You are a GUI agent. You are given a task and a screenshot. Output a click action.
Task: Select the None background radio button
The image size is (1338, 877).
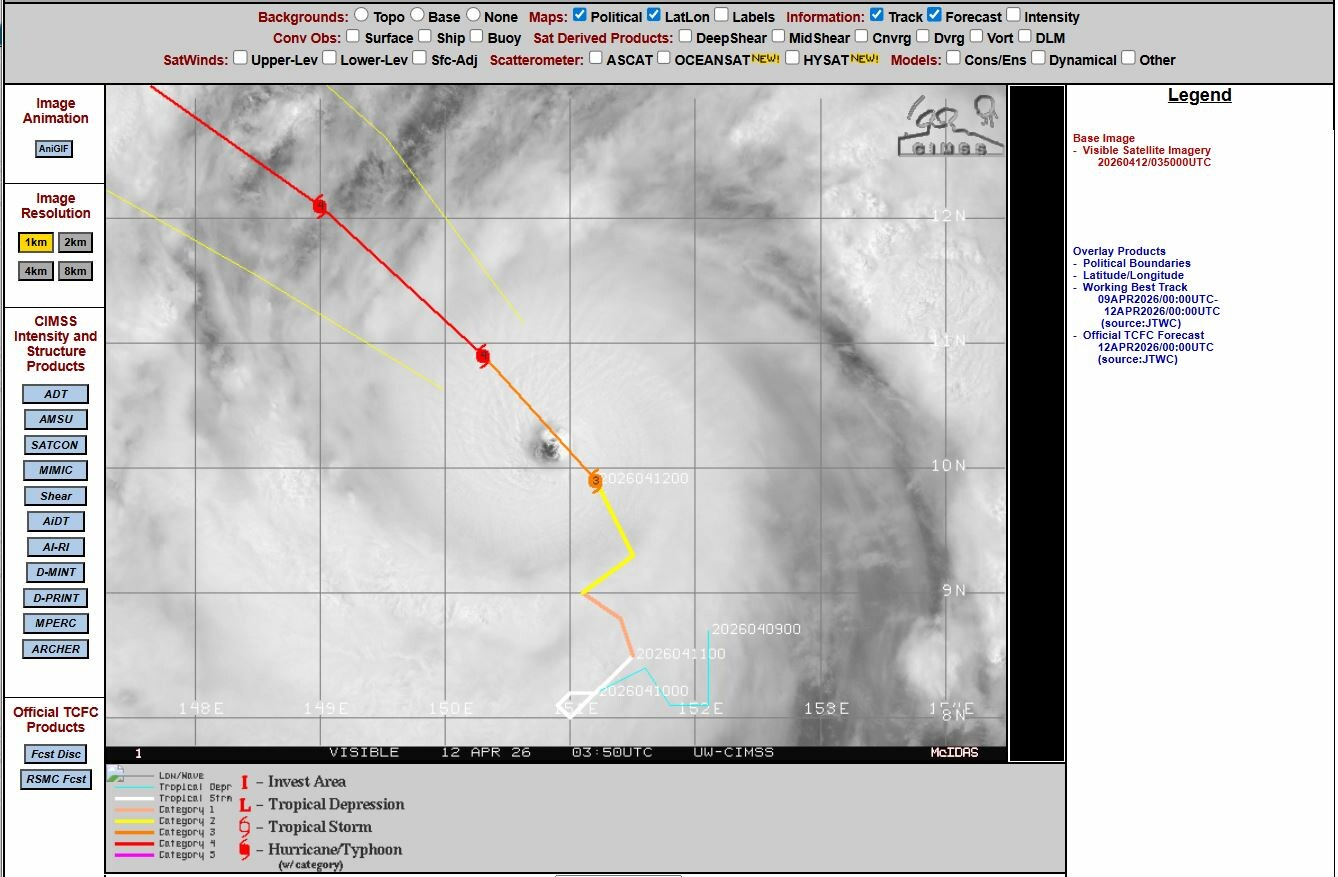[x=473, y=16]
